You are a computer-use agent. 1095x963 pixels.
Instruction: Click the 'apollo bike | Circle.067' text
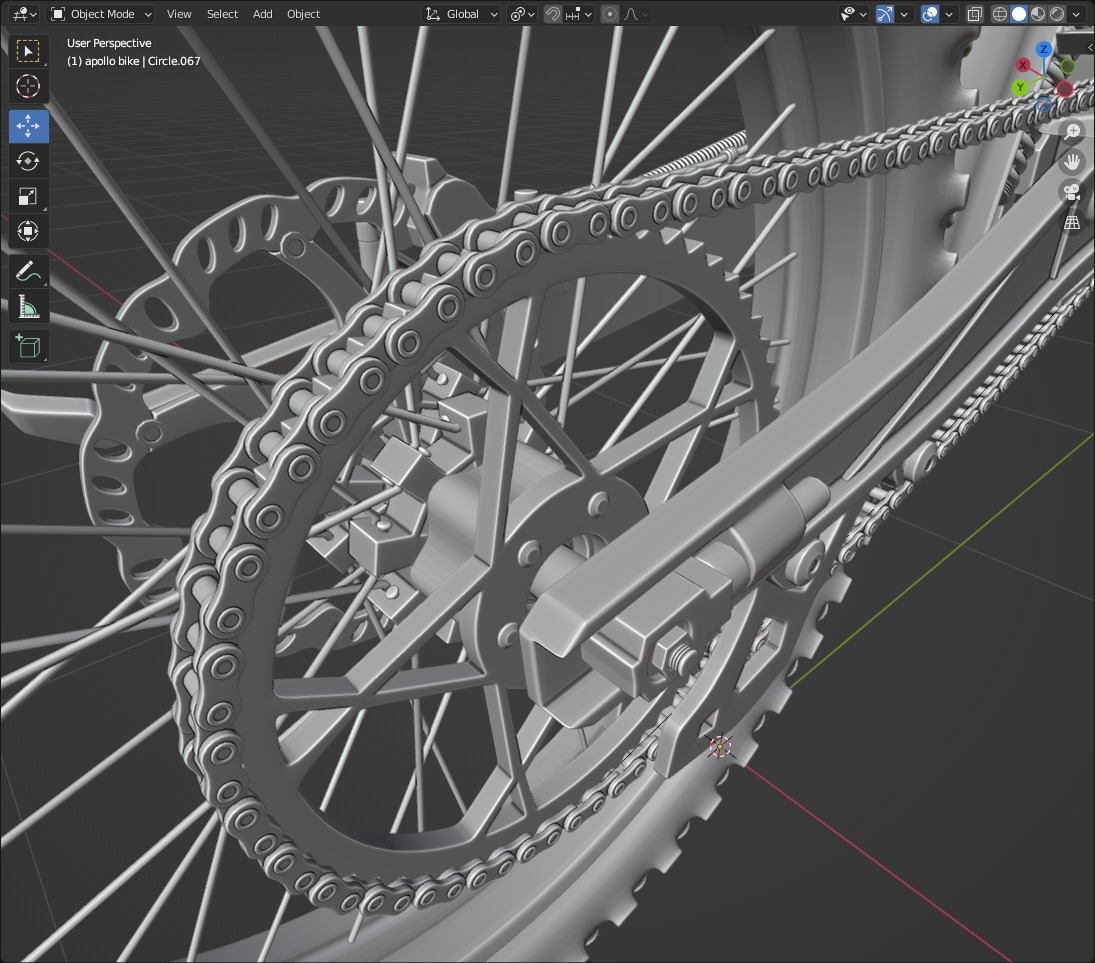(142, 61)
